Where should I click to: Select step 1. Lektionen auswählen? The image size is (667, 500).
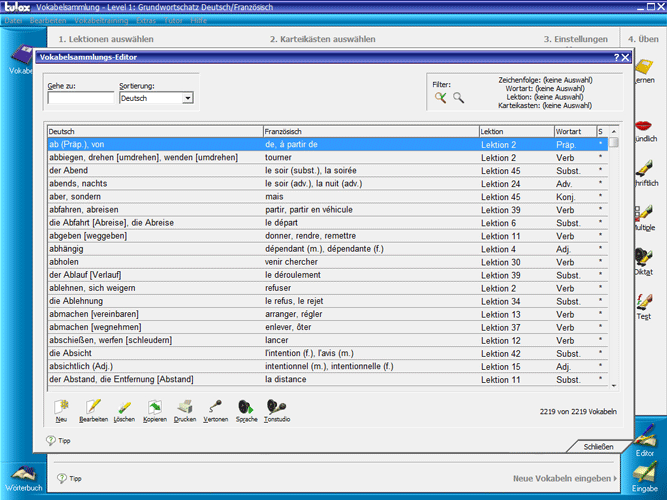coord(106,39)
